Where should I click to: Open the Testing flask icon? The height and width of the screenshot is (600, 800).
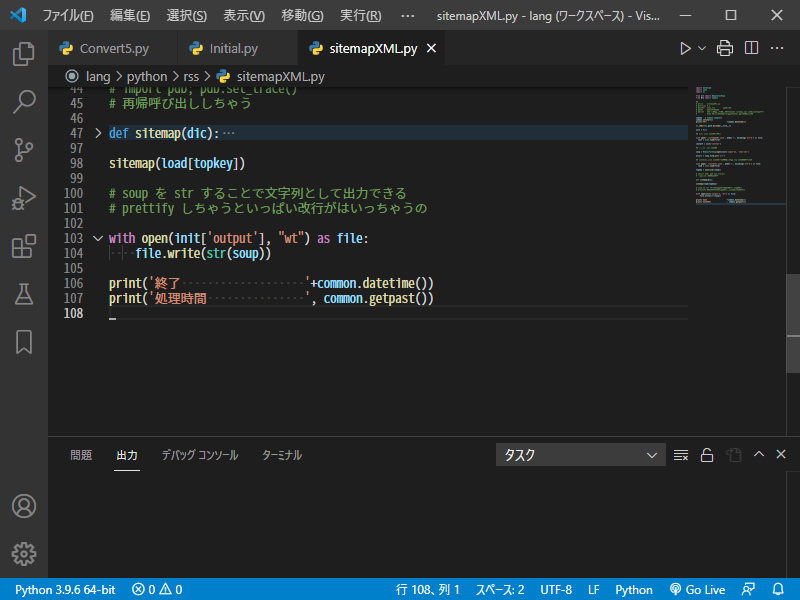[x=24, y=294]
